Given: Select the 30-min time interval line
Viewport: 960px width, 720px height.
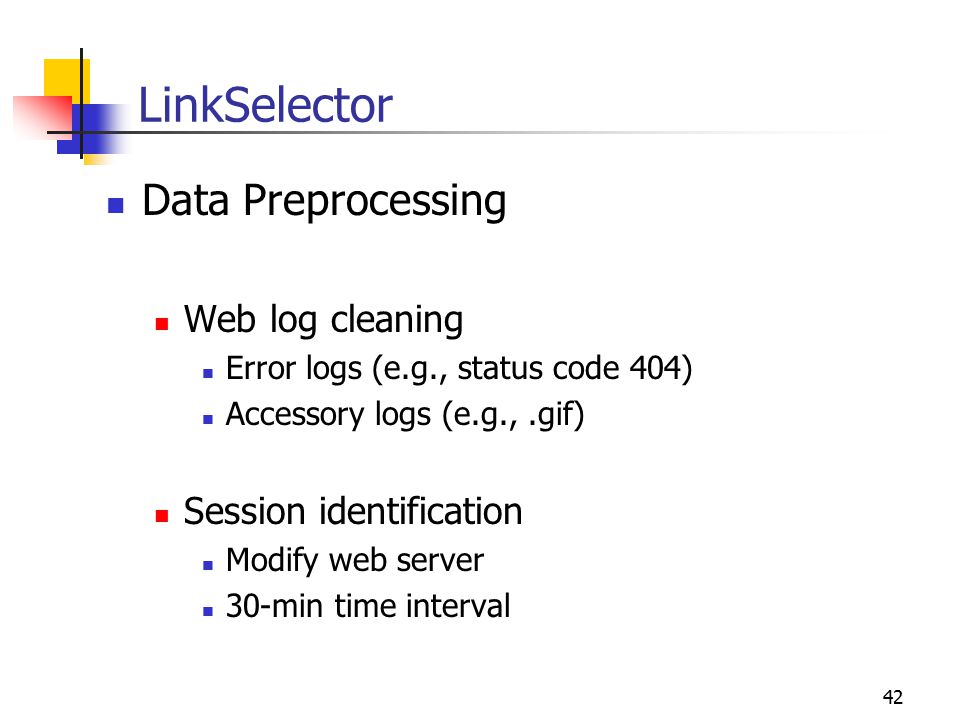Looking at the screenshot, I should point(368,606).
